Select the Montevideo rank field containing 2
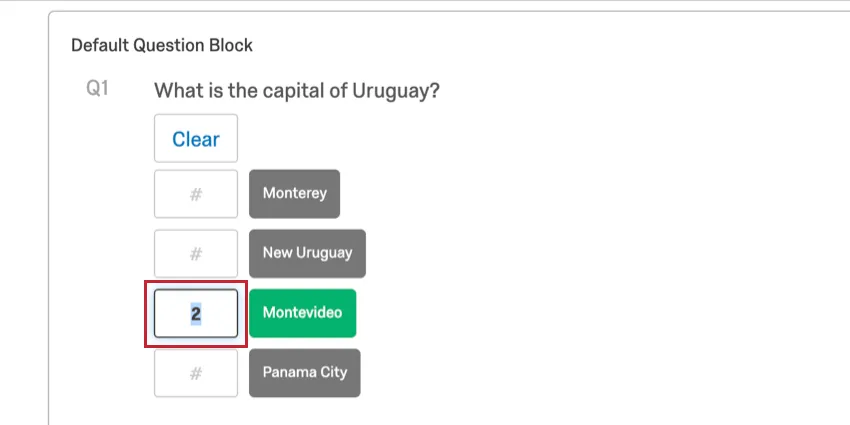This screenshot has height=425, width=850. pos(195,313)
